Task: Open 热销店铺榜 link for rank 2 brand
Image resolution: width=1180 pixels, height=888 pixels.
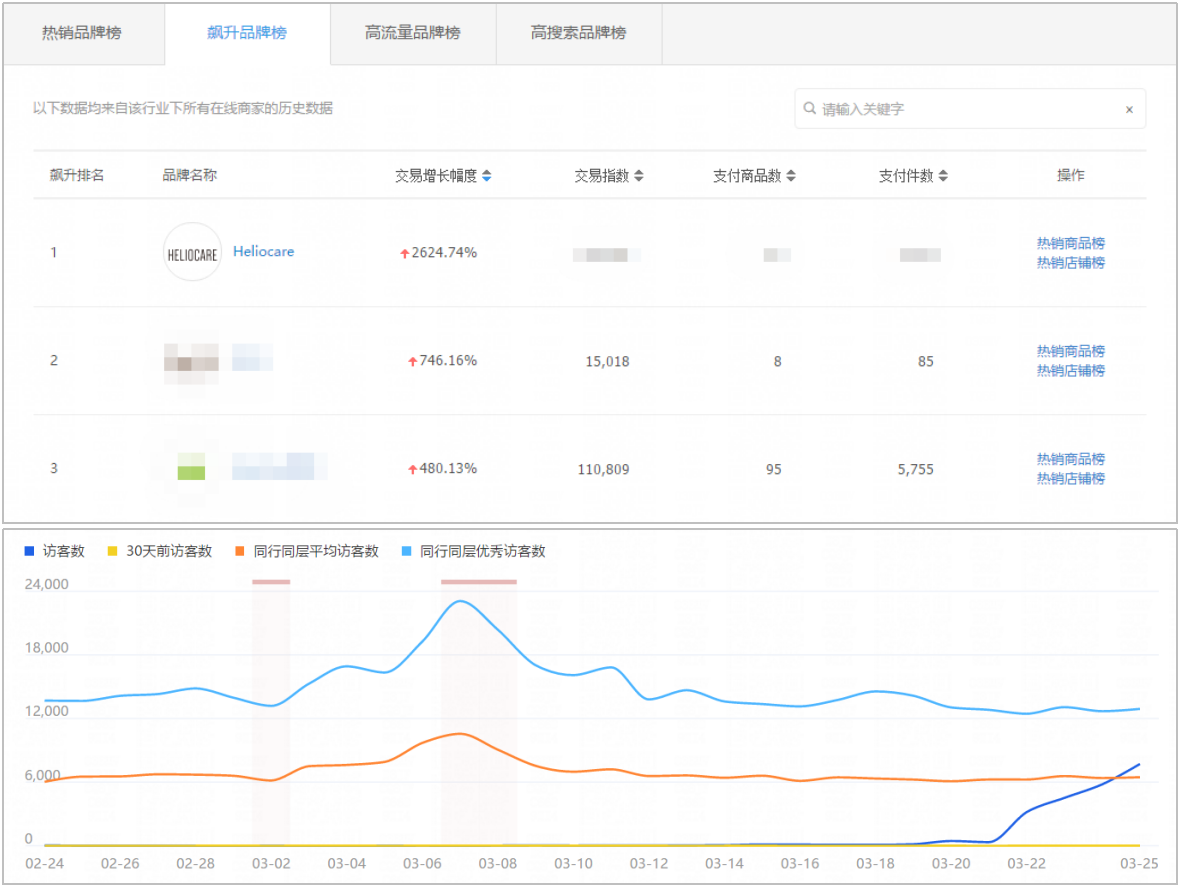Action: [x=1070, y=371]
